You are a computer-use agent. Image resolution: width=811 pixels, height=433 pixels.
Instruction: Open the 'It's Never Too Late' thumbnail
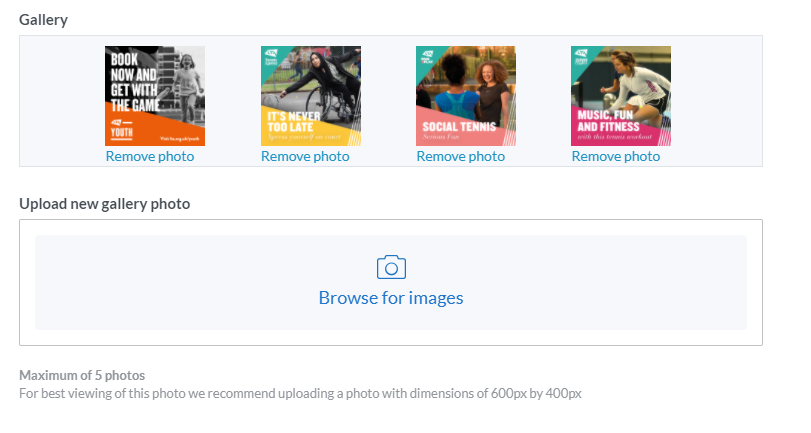pyautogui.click(x=310, y=96)
